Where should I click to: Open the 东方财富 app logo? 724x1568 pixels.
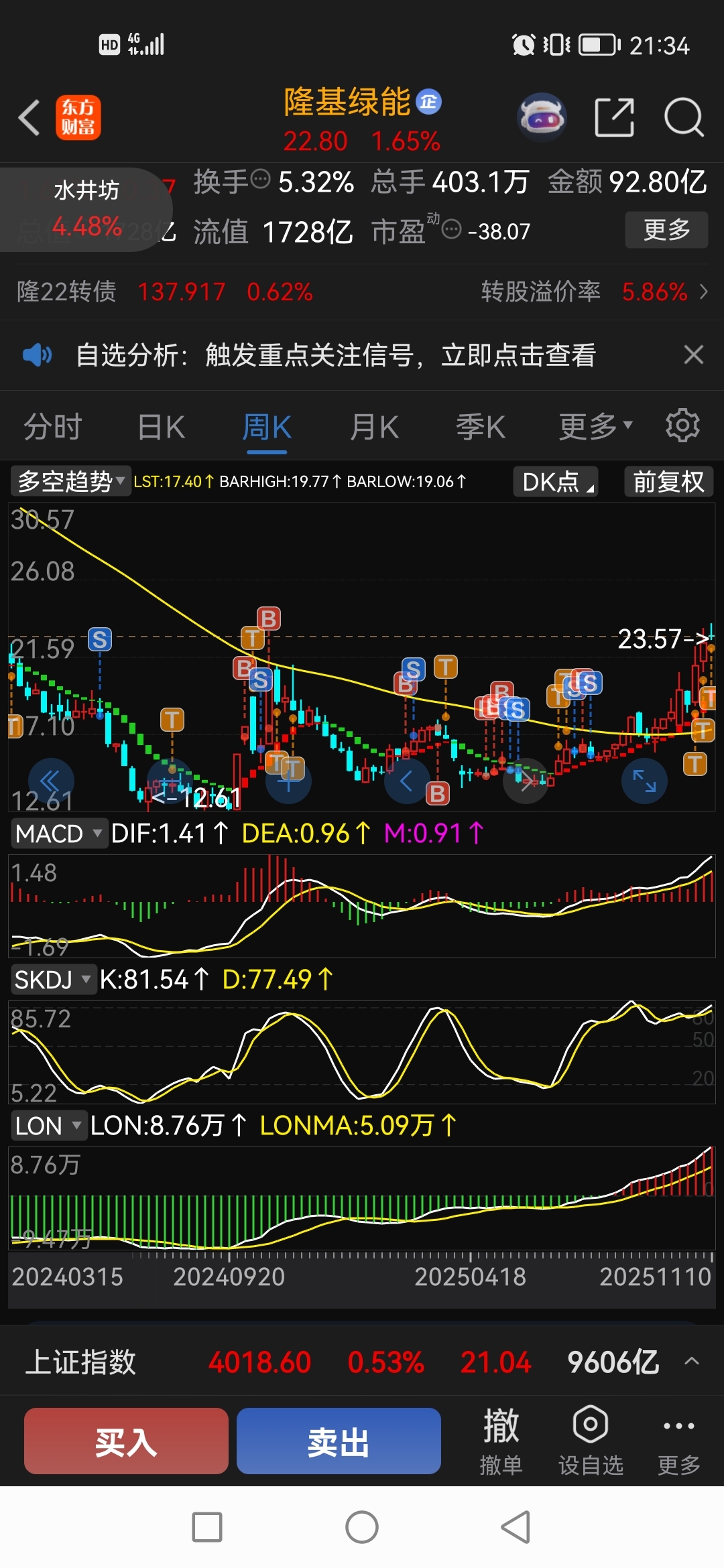pyautogui.click(x=78, y=117)
